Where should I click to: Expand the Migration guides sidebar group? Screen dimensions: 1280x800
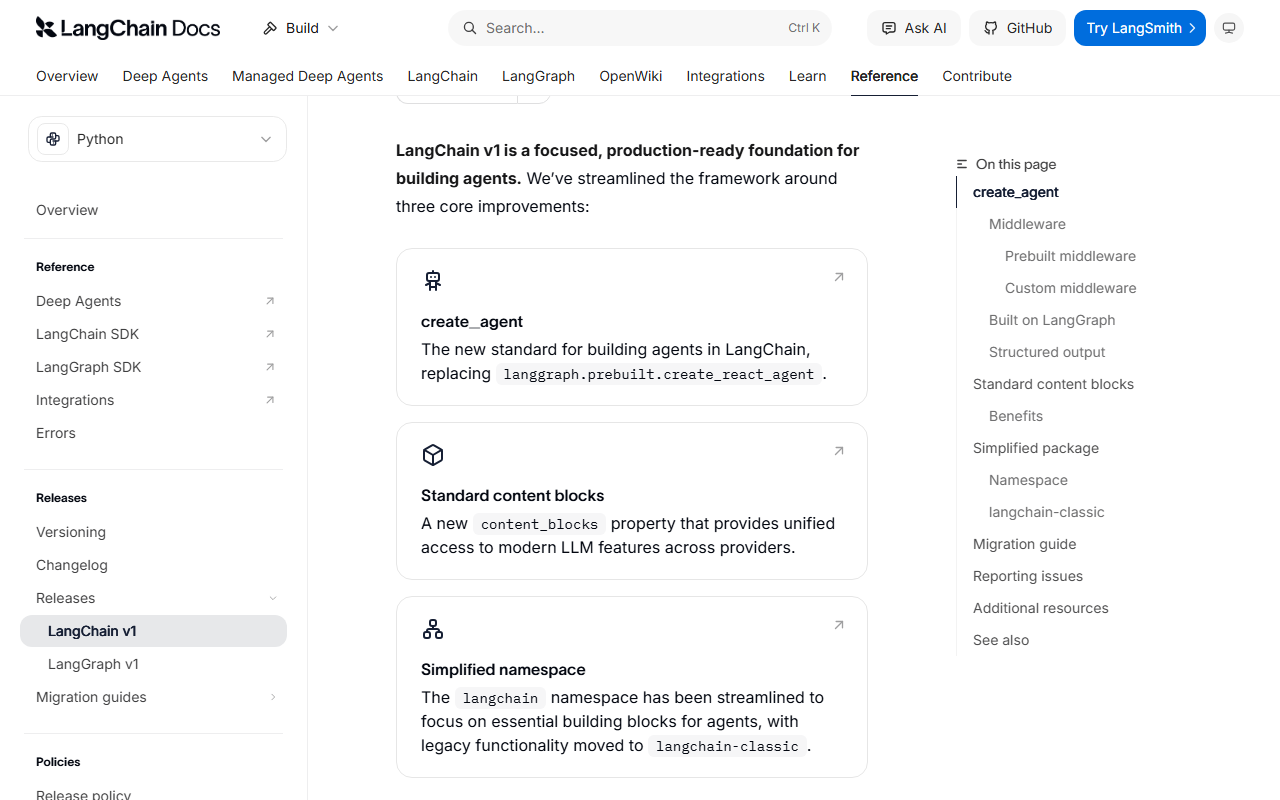273,697
